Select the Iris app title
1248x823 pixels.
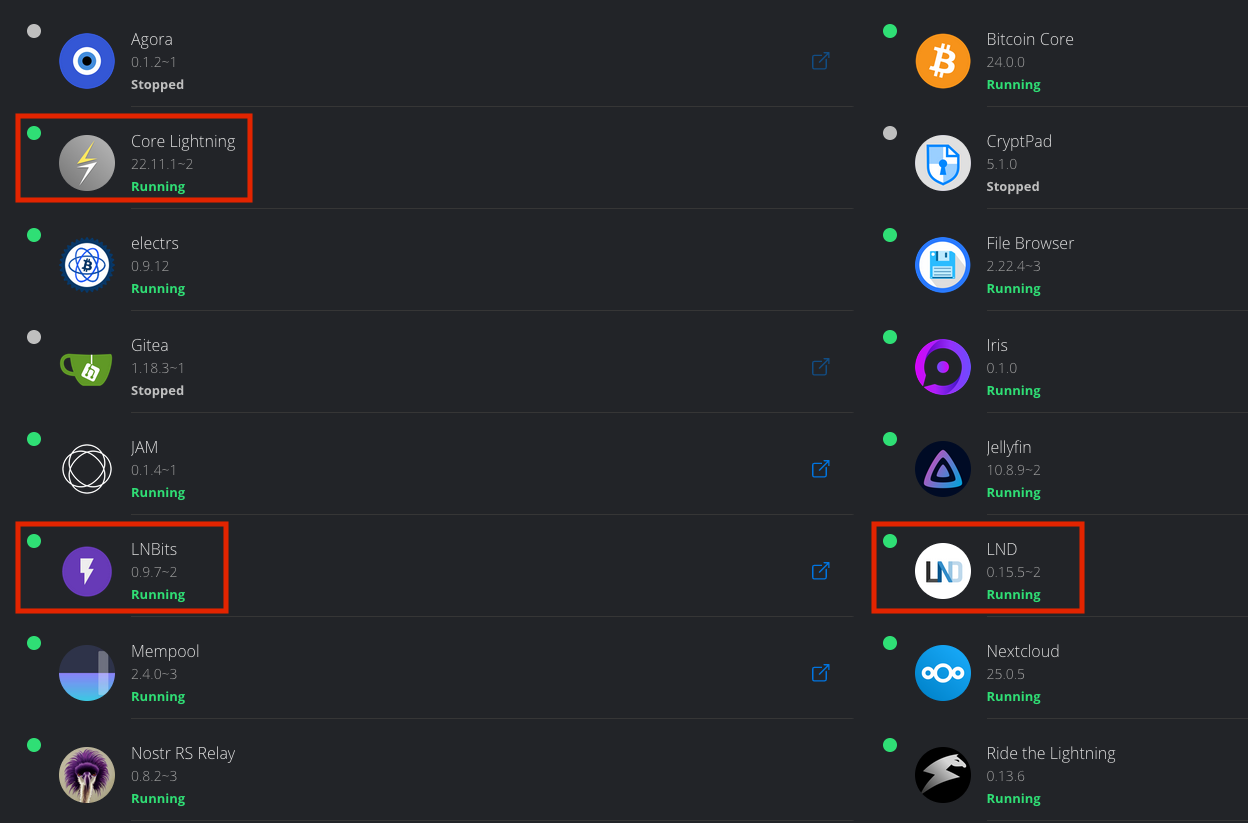[x=997, y=346]
